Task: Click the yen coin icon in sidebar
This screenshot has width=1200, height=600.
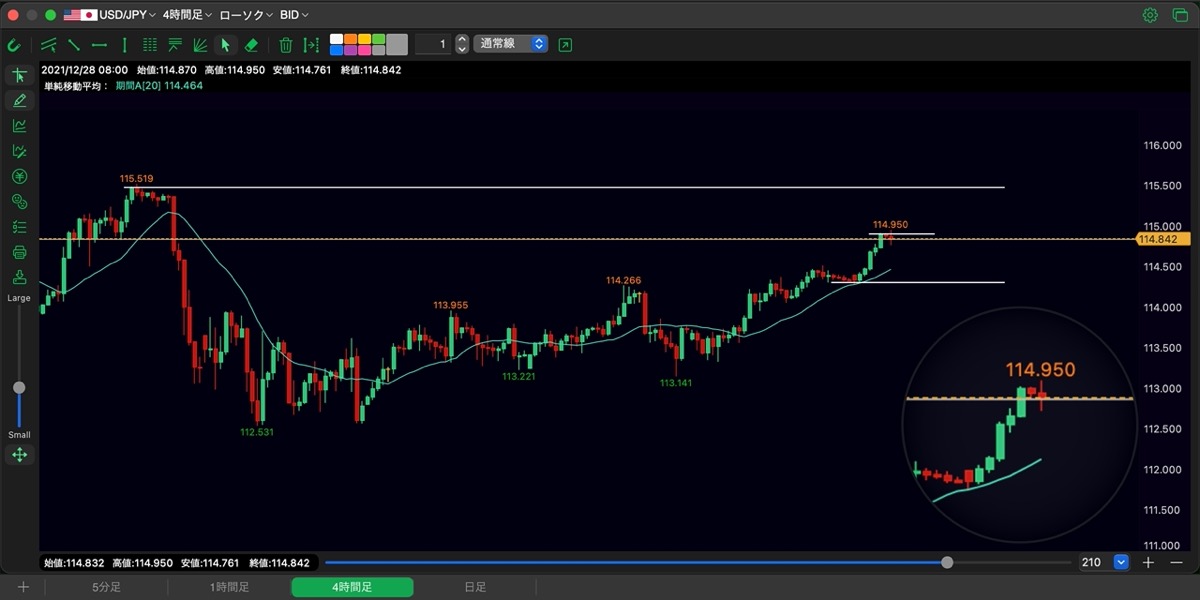Action: pos(19,177)
